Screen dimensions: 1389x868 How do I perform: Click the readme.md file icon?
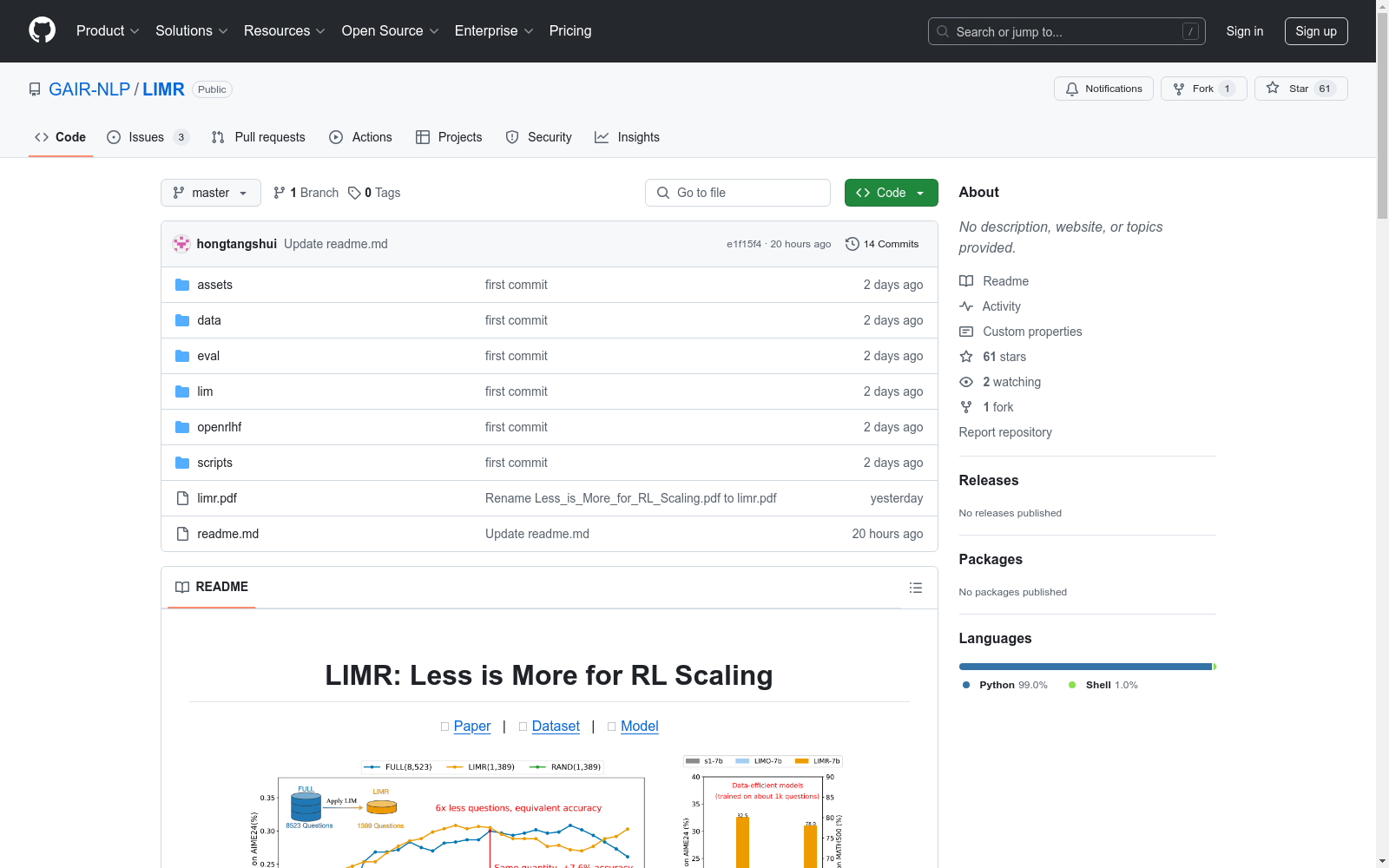click(x=182, y=534)
